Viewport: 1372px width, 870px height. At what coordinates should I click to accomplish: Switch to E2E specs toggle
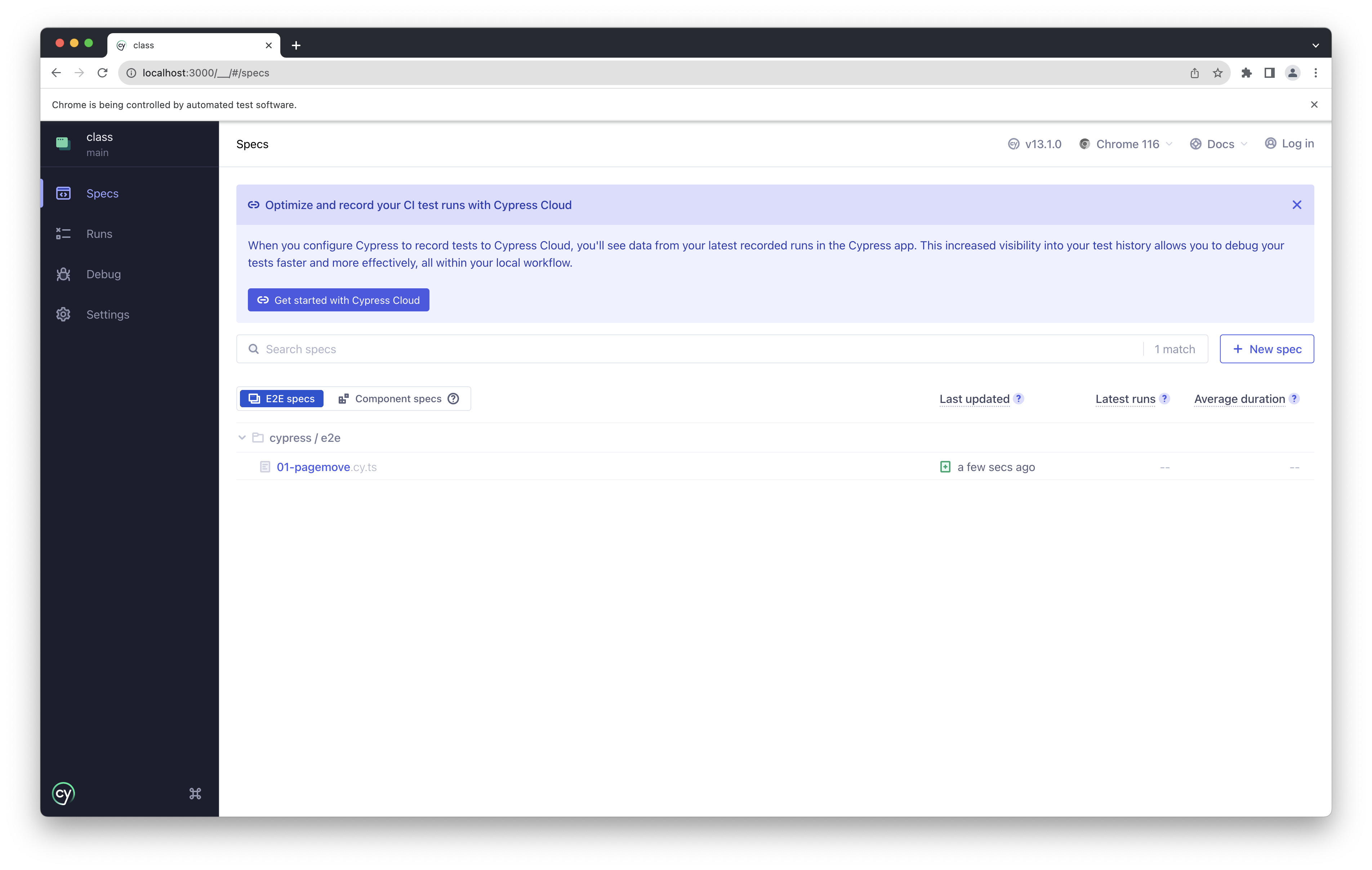pyautogui.click(x=281, y=399)
